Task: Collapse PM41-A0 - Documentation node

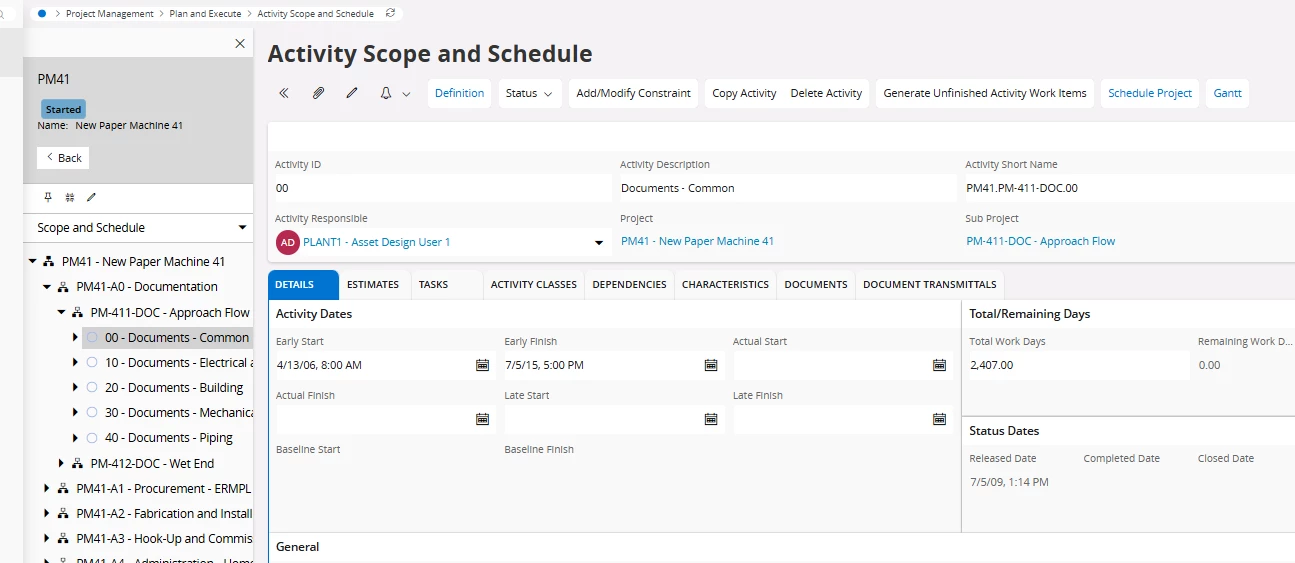Action: (47, 287)
